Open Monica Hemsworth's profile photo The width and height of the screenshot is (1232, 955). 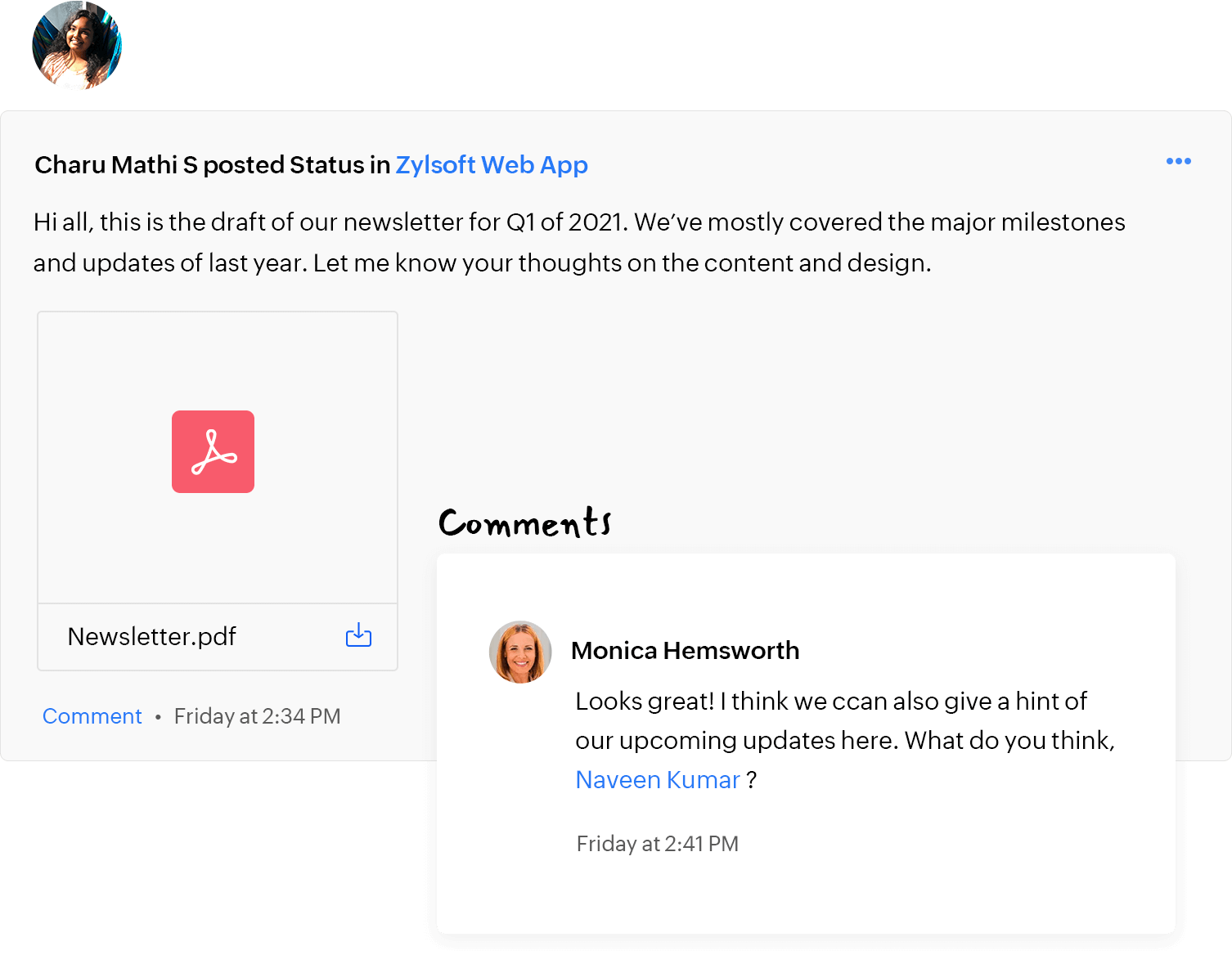pos(520,652)
